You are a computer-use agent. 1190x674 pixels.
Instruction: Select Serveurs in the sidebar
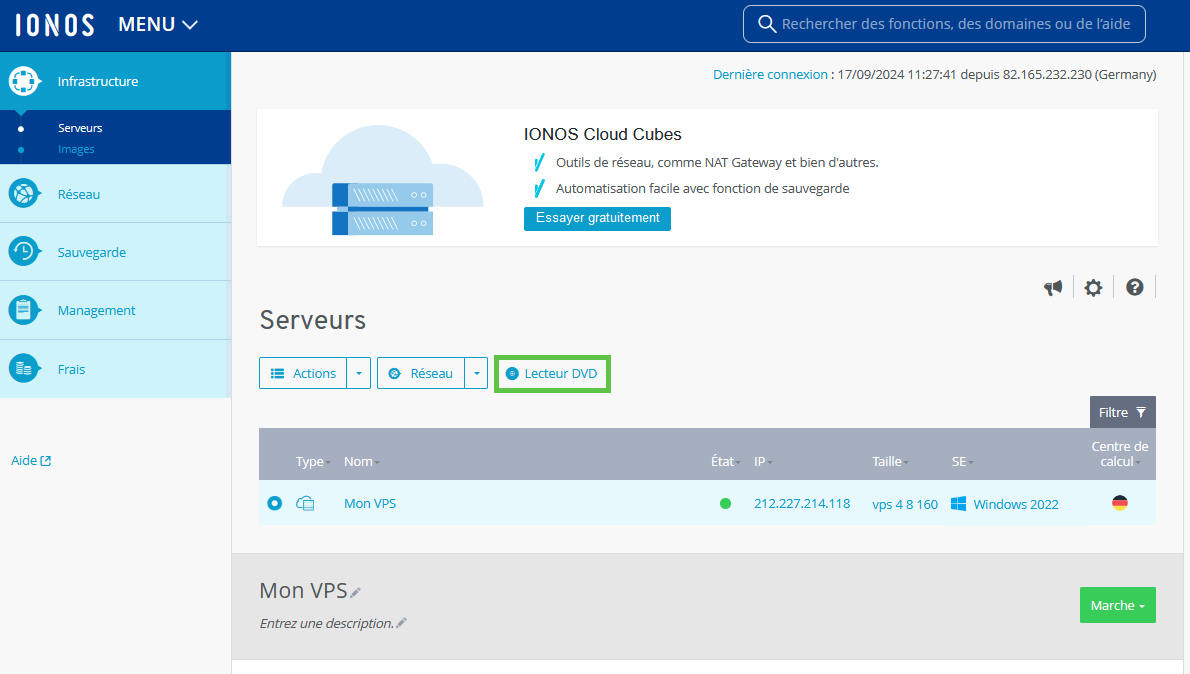80,128
